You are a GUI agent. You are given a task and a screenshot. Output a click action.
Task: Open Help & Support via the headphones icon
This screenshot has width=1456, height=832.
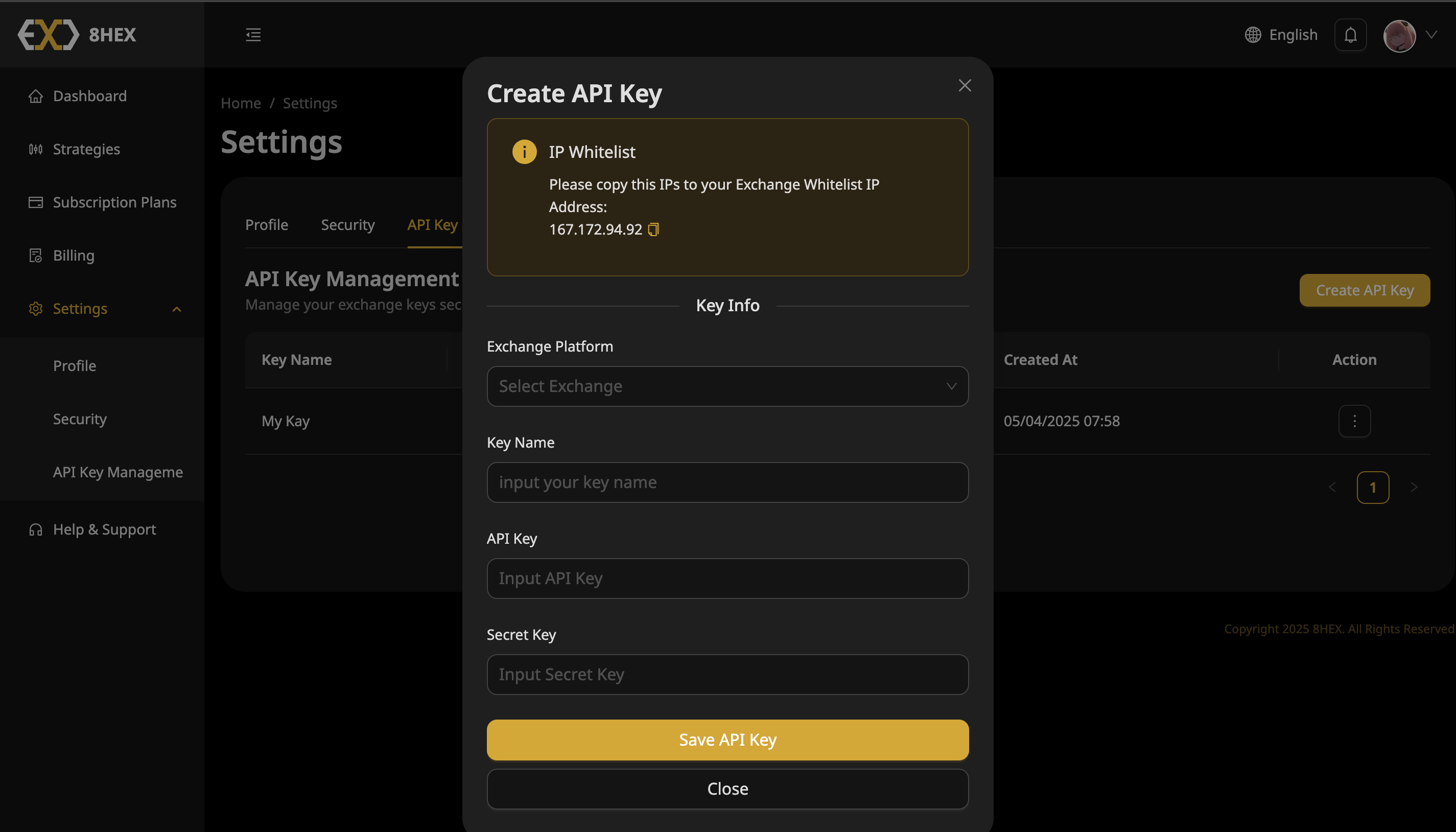(35, 529)
